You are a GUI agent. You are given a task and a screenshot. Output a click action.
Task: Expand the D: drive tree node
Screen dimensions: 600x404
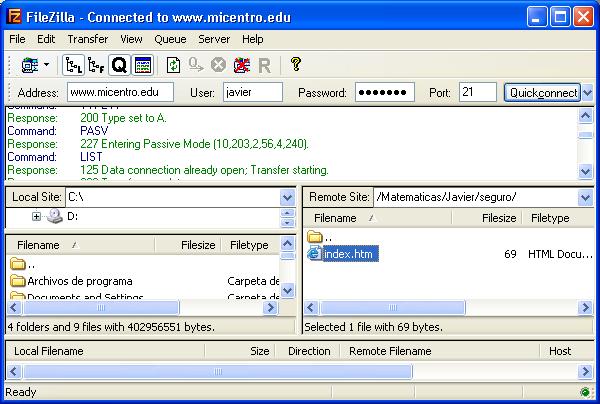coord(37,216)
